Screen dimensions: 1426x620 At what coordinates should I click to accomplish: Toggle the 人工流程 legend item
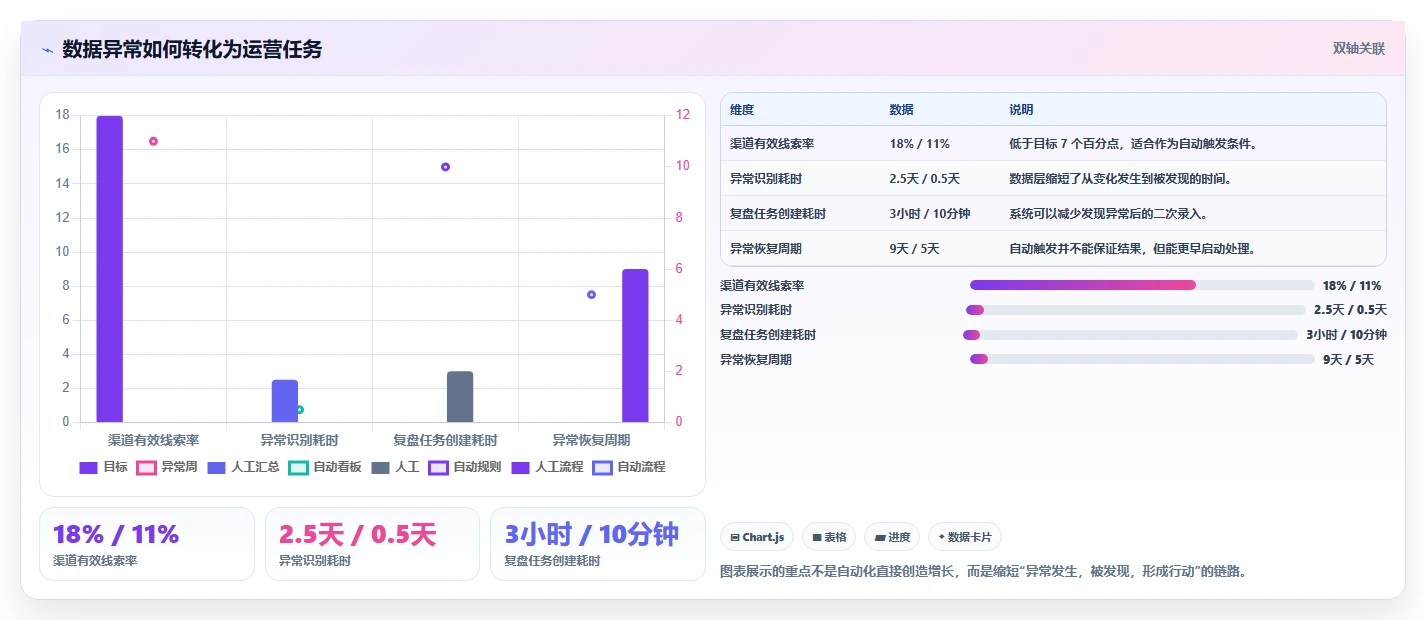point(547,467)
